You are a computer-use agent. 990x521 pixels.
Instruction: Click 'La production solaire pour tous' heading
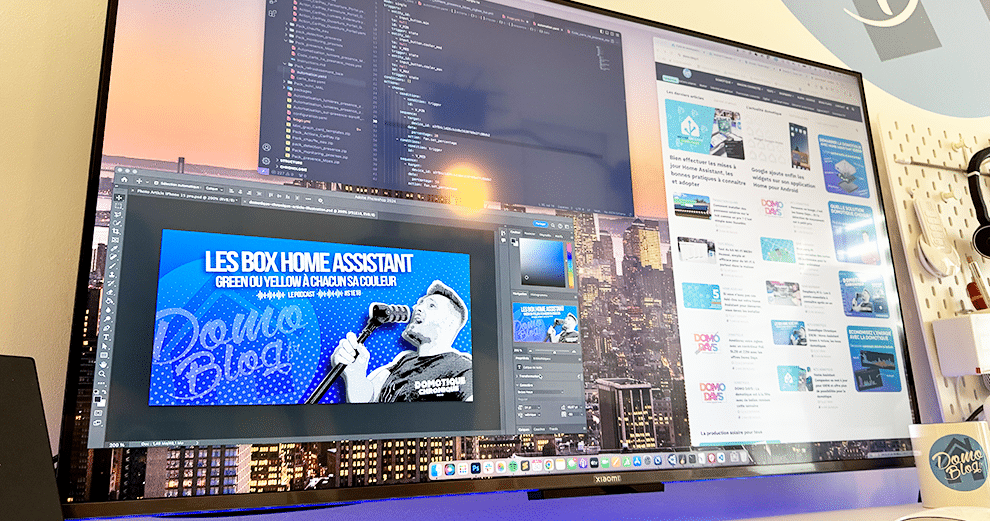point(731,434)
